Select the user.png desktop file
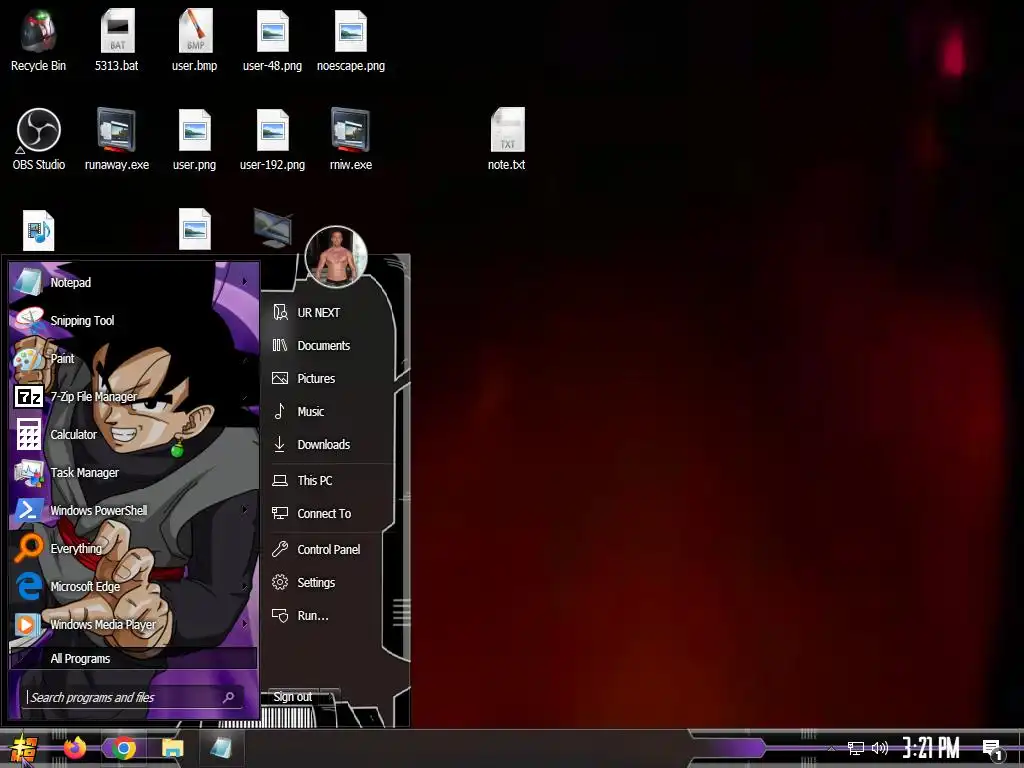 pos(195,139)
